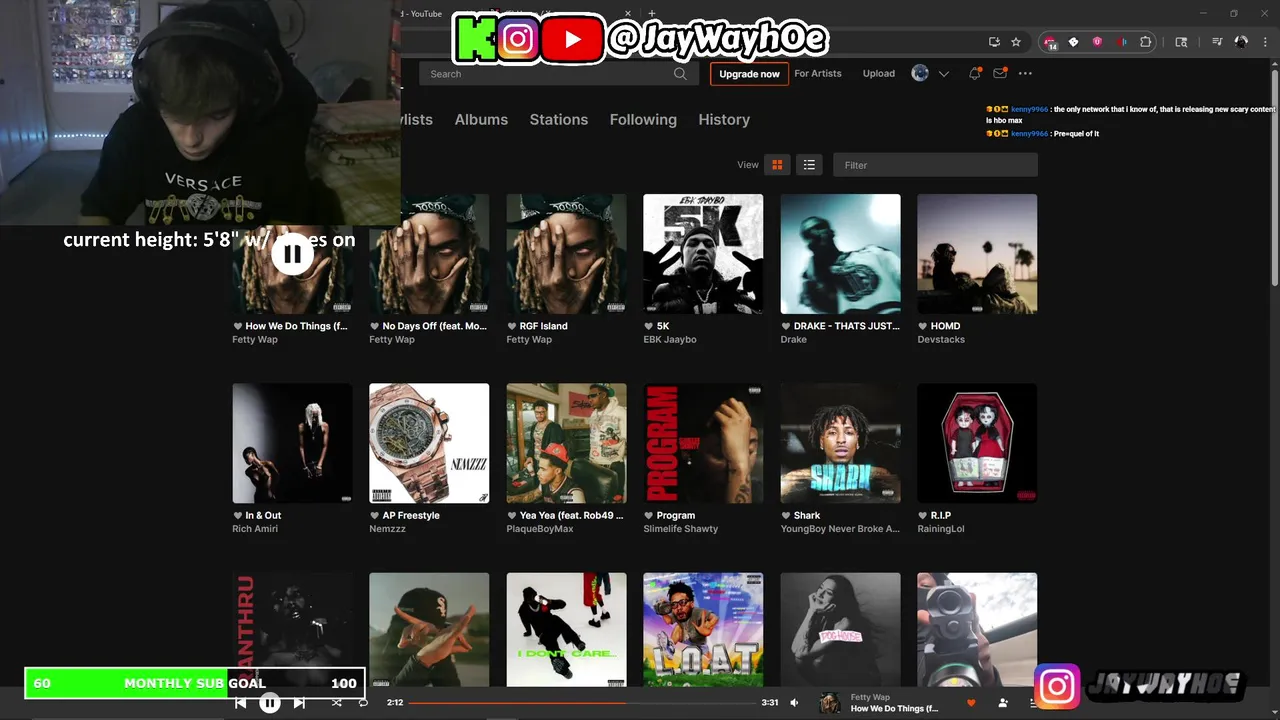
Task: Follow artist icon in player bar
Action: (1003, 703)
